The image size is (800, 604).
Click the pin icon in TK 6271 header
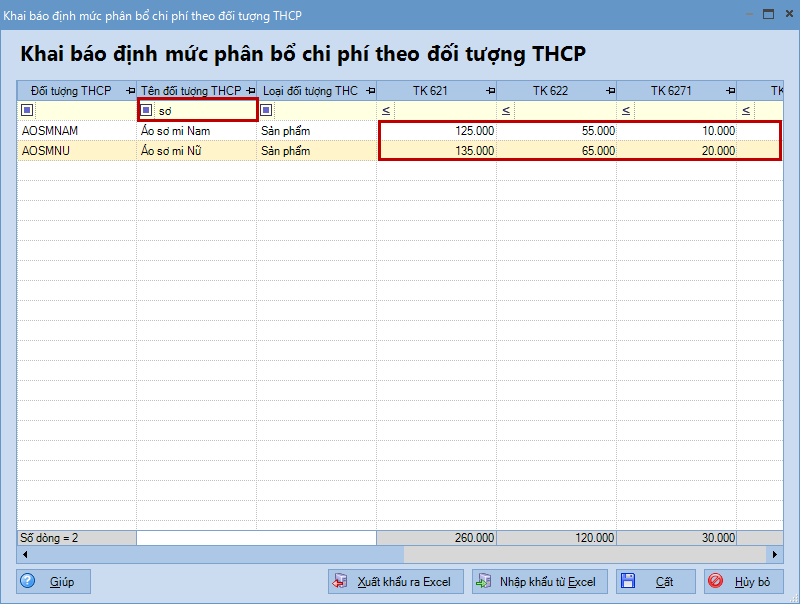729,91
